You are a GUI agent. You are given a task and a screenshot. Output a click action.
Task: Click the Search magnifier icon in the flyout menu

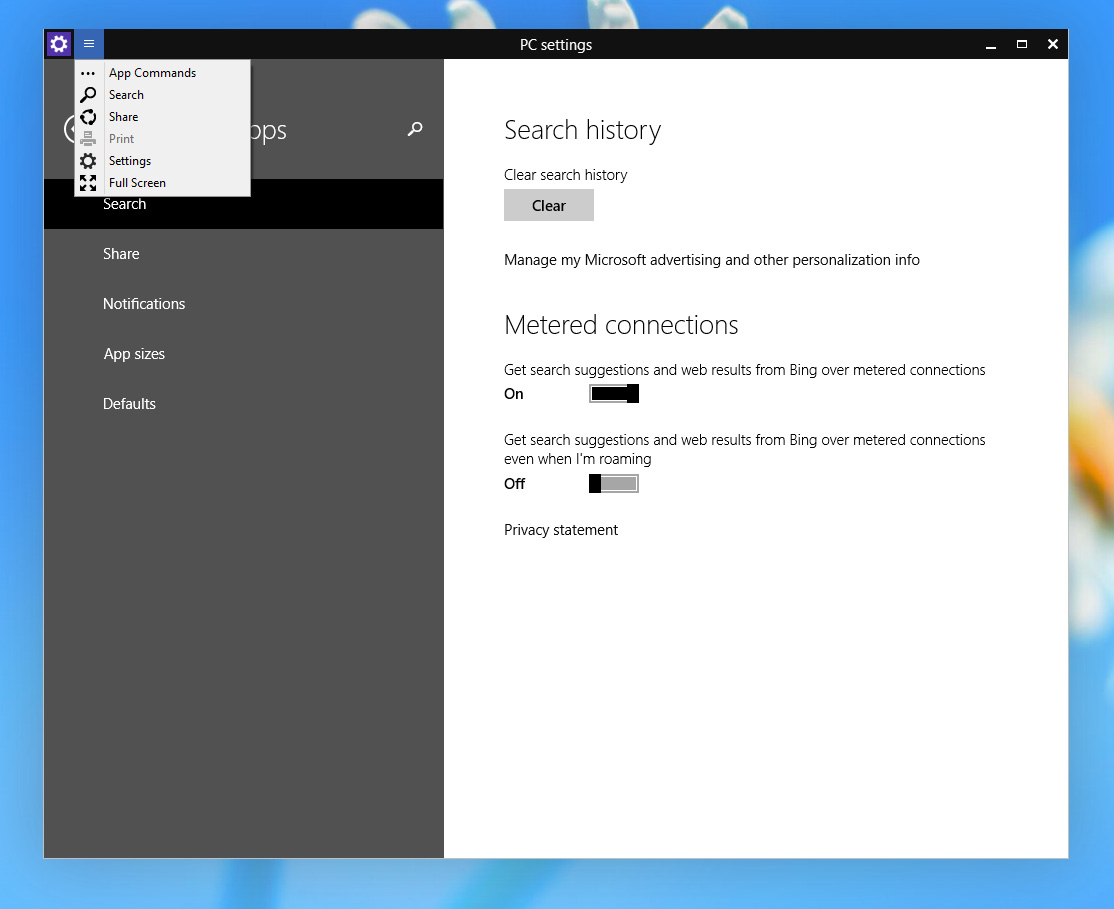[x=89, y=94]
